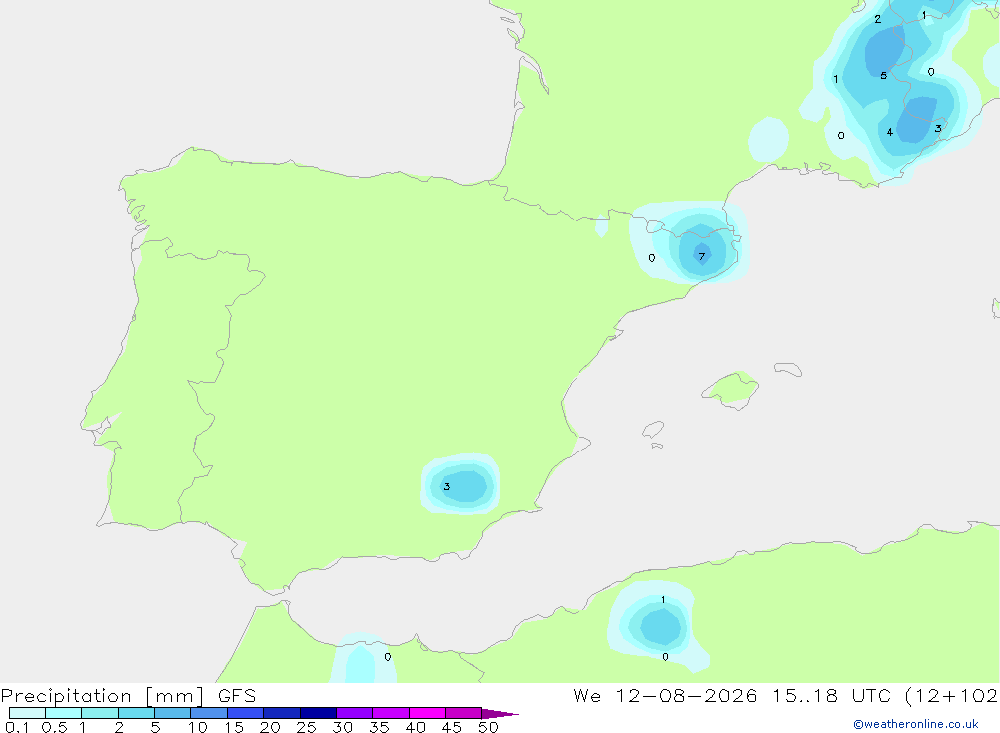Click the 30–35 mm legend swatch
The width and height of the screenshot is (1000, 733).
pos(355,713)
